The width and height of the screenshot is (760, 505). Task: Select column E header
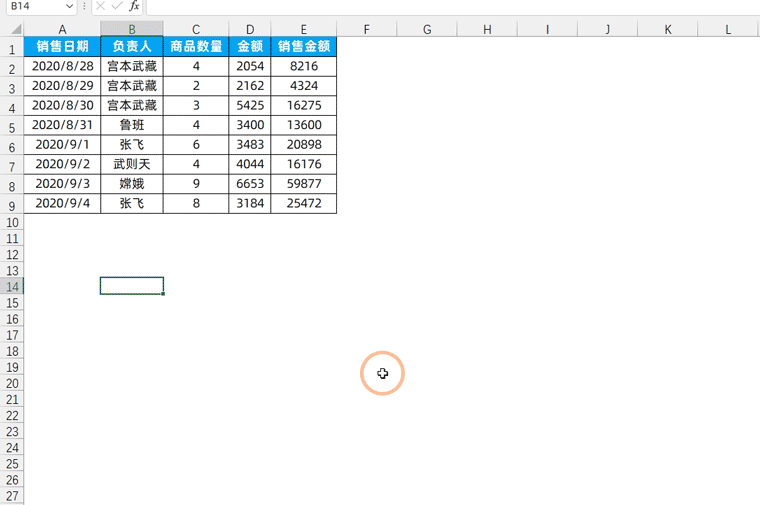point(303,29)
